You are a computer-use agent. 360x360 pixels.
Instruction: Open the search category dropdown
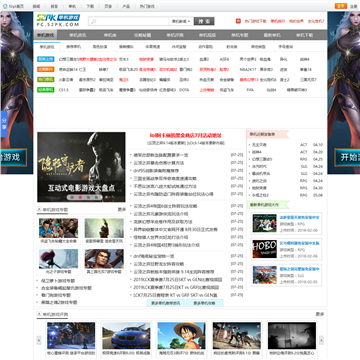click(181, 21)
